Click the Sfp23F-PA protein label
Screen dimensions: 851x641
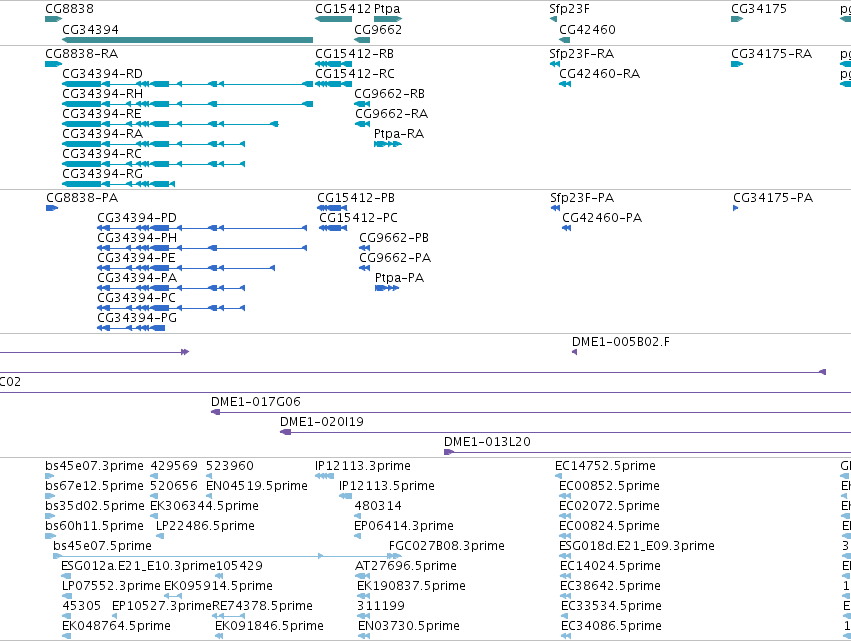582,198
